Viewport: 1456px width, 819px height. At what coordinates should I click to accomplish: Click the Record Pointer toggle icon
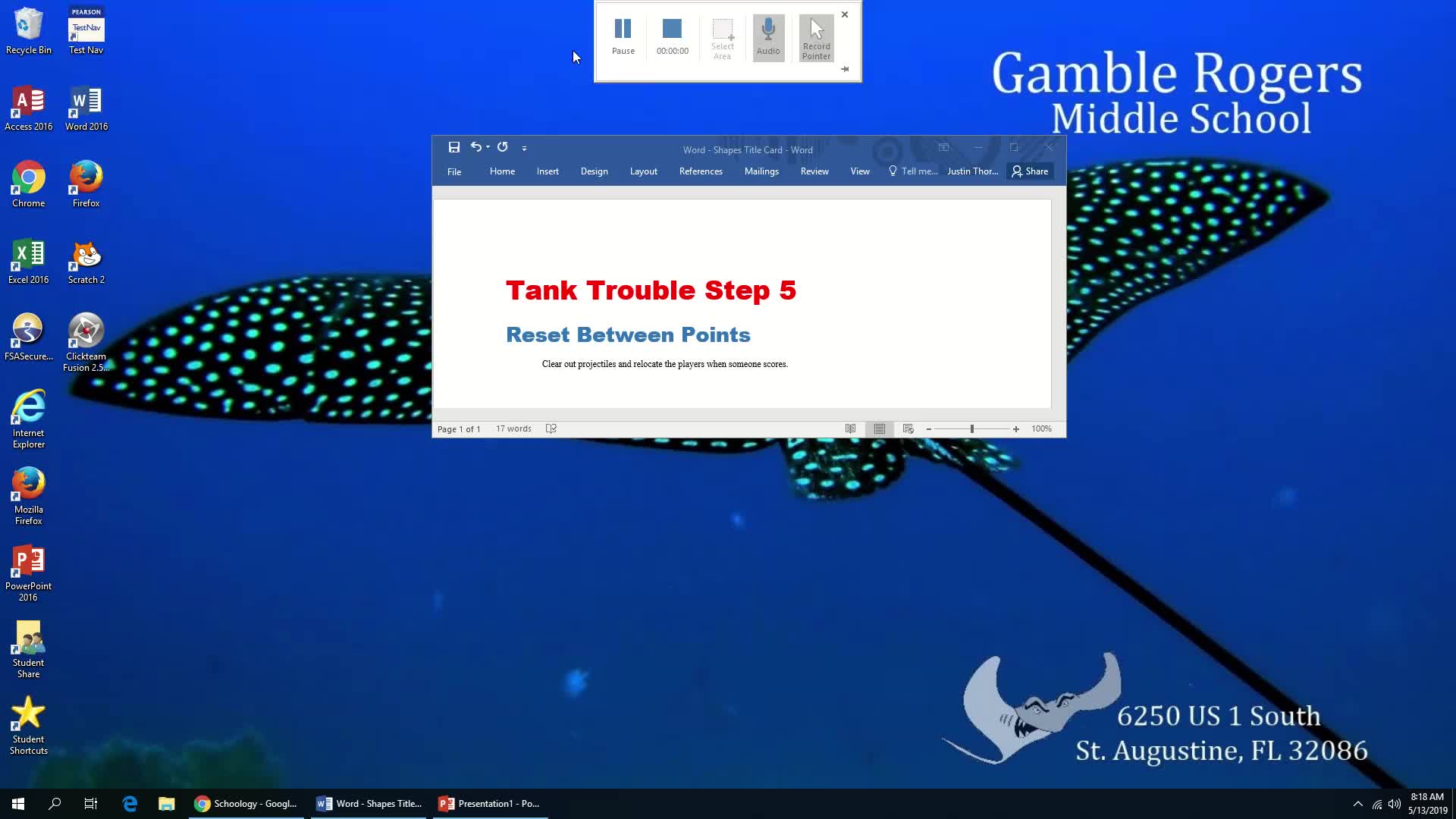coord(817,36)
